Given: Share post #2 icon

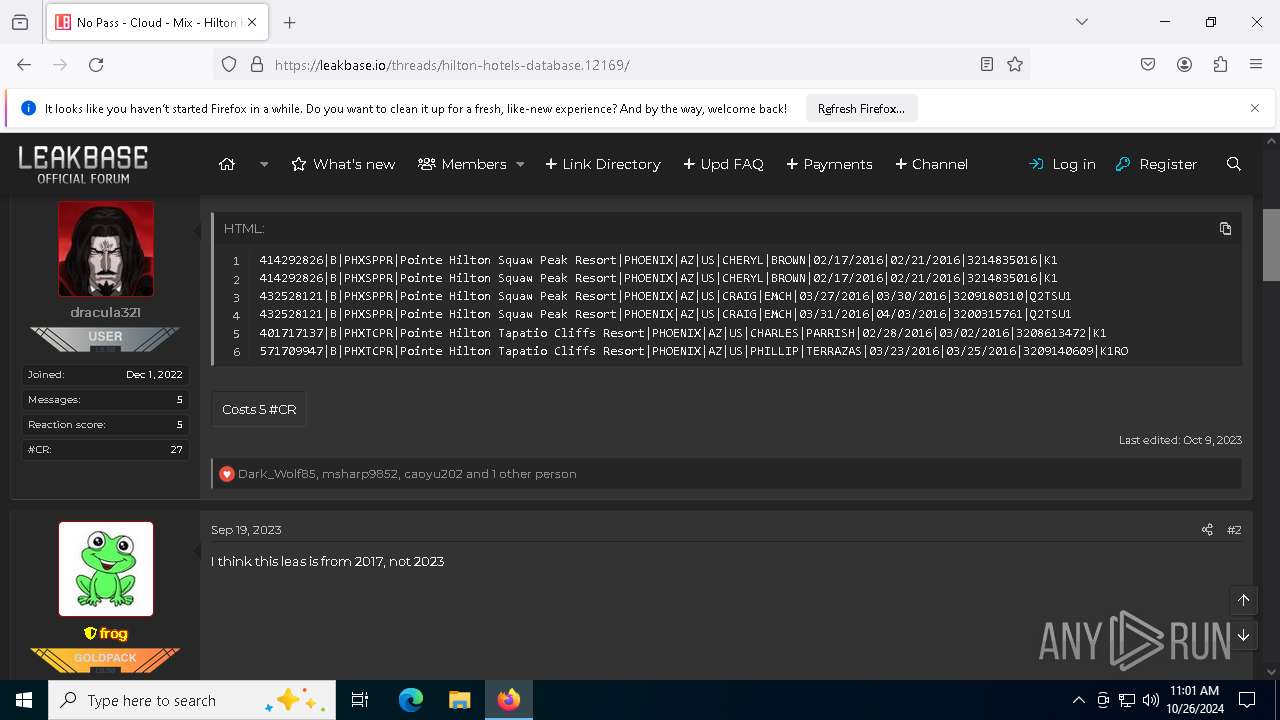Looking at the screenshot, I should (x=1207, y=530).
